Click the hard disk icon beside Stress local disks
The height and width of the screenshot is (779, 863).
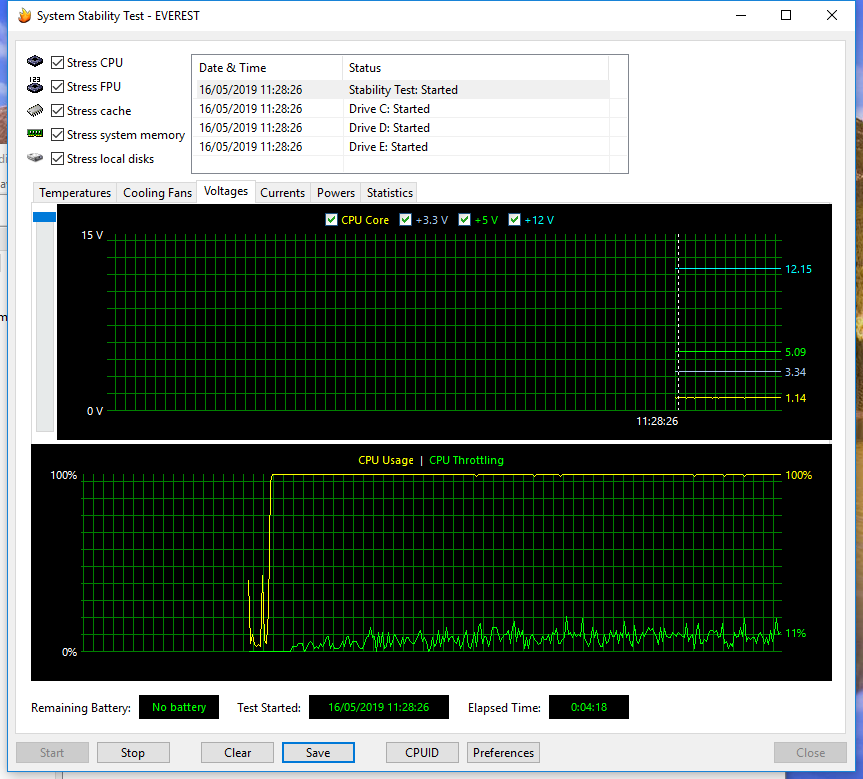[35, 157]
